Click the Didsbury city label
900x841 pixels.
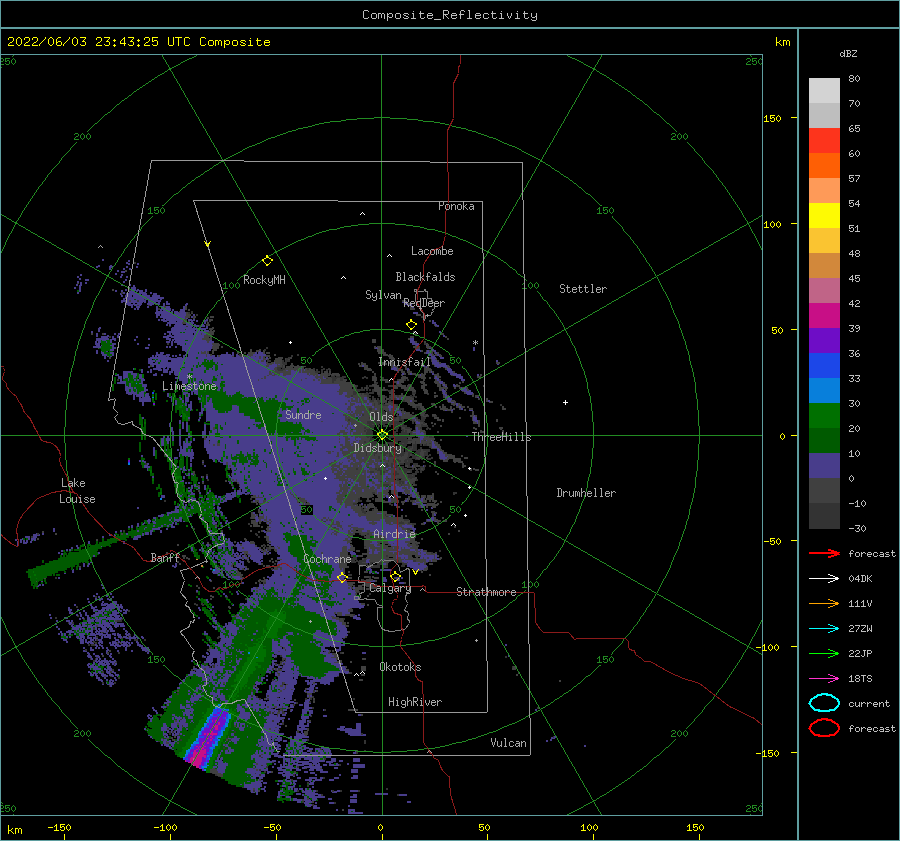[x=377, y=448]
